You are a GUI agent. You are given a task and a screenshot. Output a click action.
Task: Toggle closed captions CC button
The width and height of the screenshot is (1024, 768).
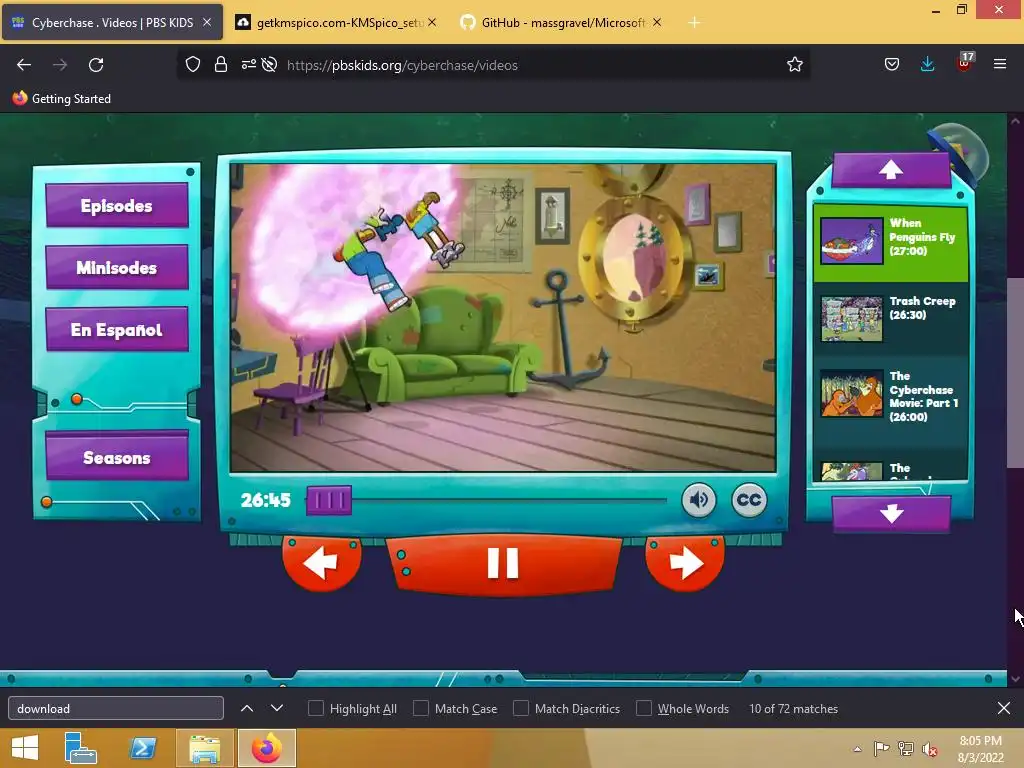[x=748, y=500]
